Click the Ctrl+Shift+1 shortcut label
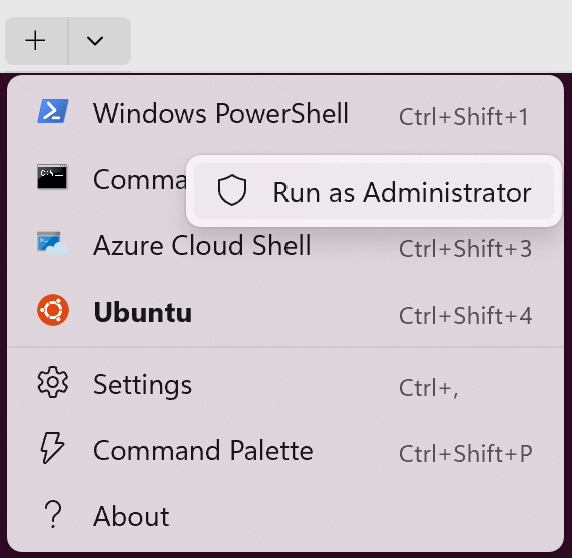Viewport: 572px width, 558px height. (x=463, y=117)
